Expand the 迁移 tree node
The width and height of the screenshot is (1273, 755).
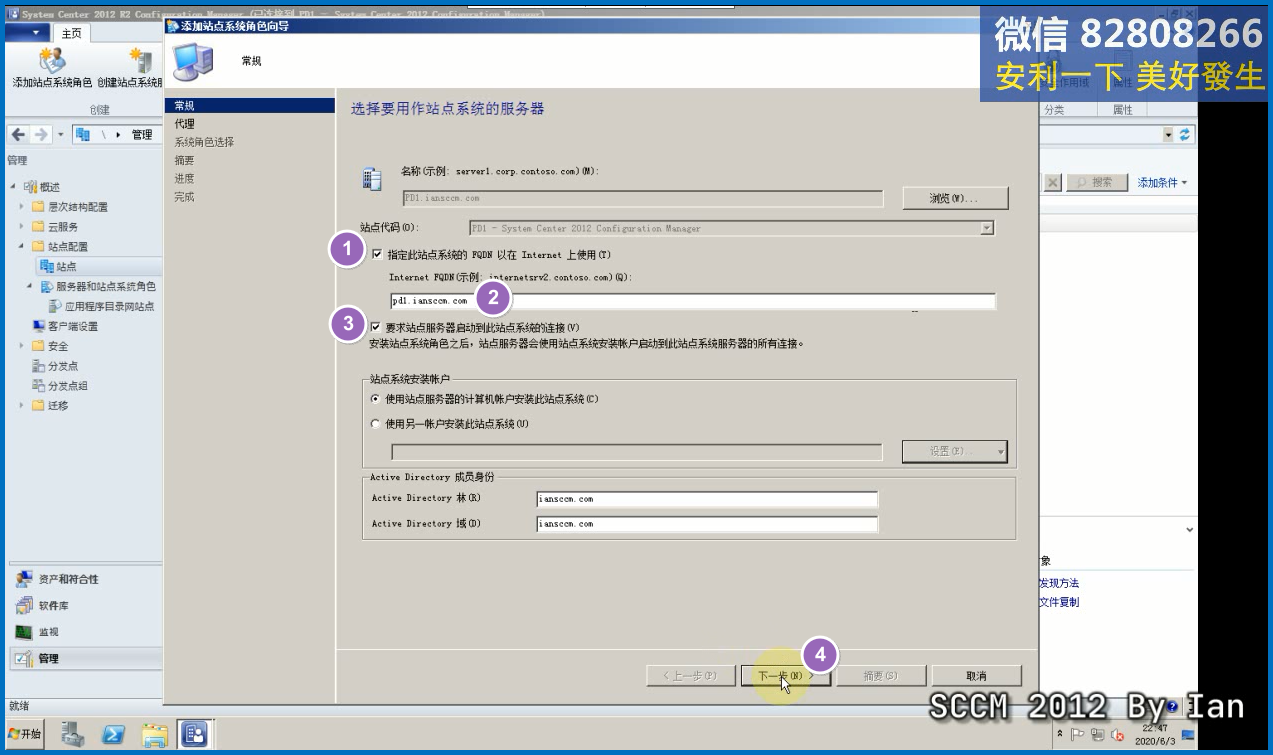pyautogui.click(x=21, y=405)
